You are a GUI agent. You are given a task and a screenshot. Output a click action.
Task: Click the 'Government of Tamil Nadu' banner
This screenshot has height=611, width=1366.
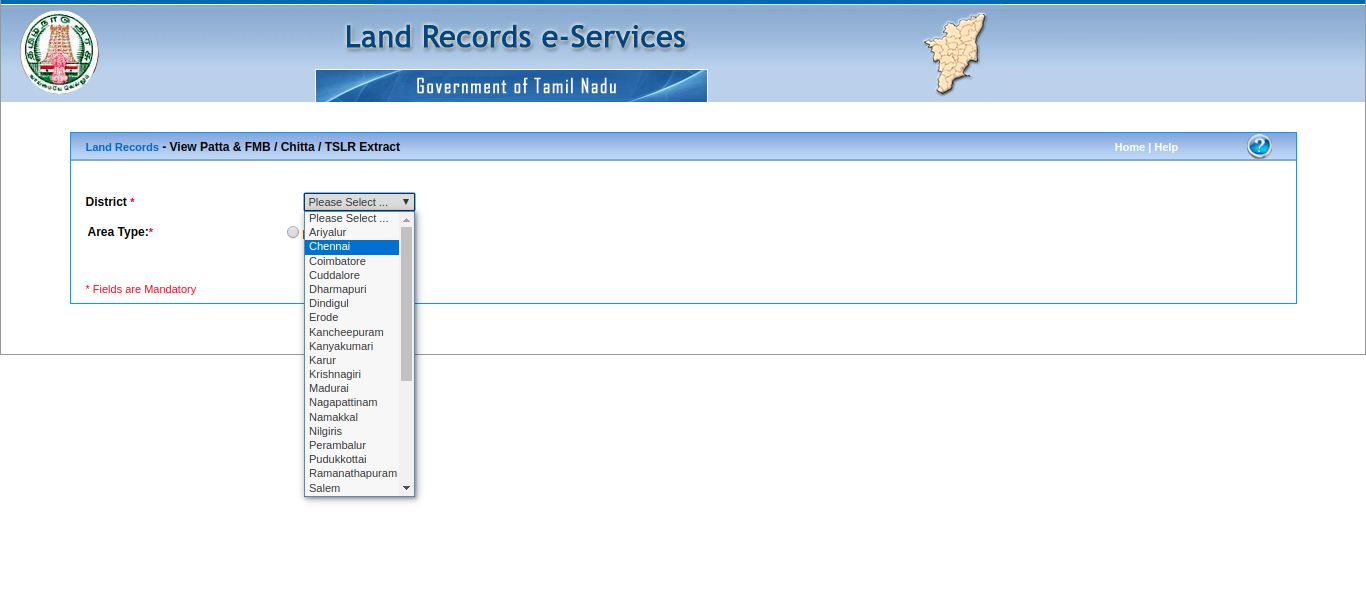coord(511,86)
